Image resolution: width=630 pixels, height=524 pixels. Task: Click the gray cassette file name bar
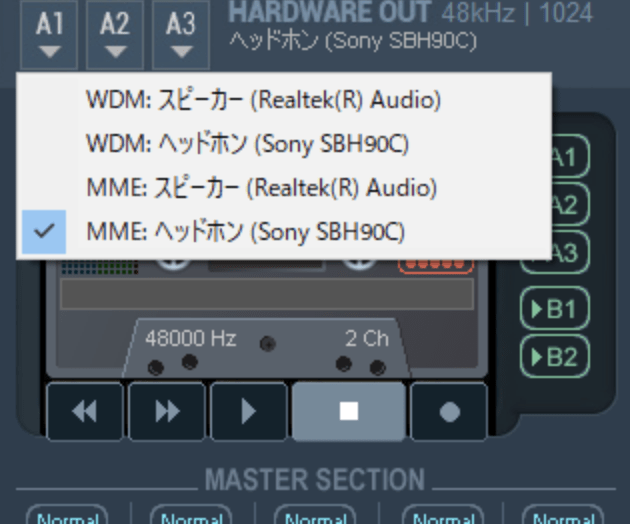pos(266,294)
